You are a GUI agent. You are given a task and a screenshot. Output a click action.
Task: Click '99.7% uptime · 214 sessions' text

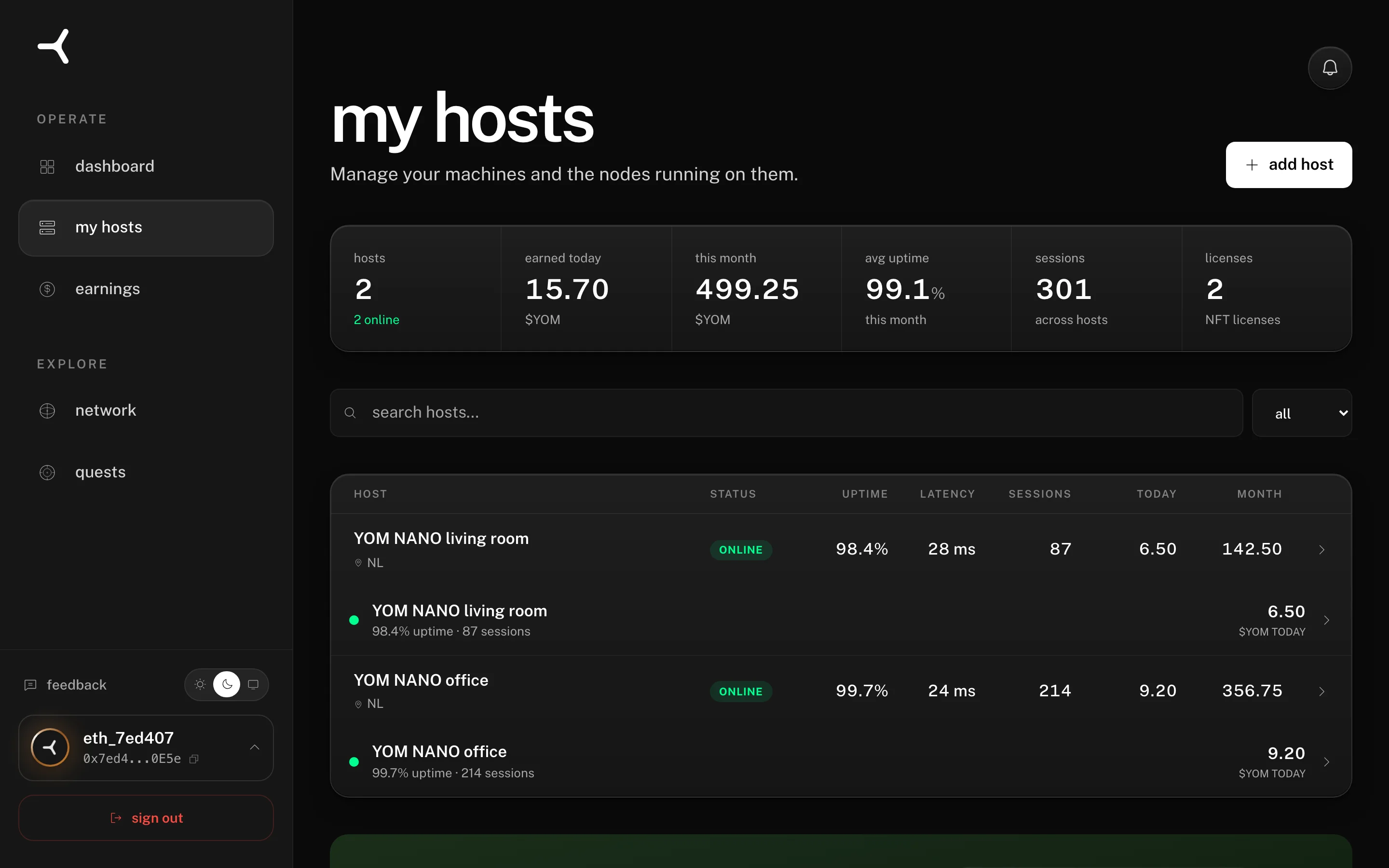click(453, 773)
